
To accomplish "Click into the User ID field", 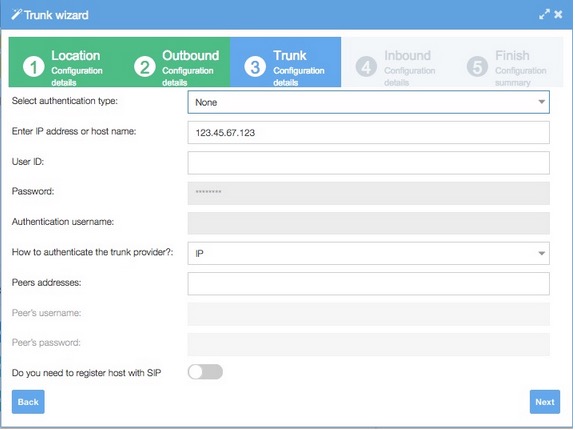I will coord(369,163).
